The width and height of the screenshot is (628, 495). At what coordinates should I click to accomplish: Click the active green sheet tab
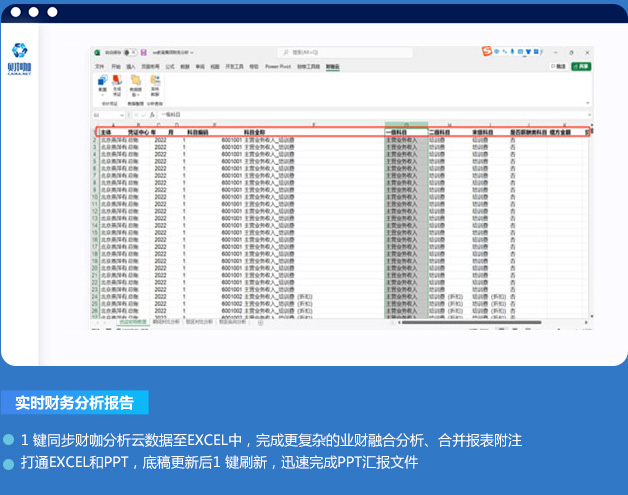pos(133,322)
